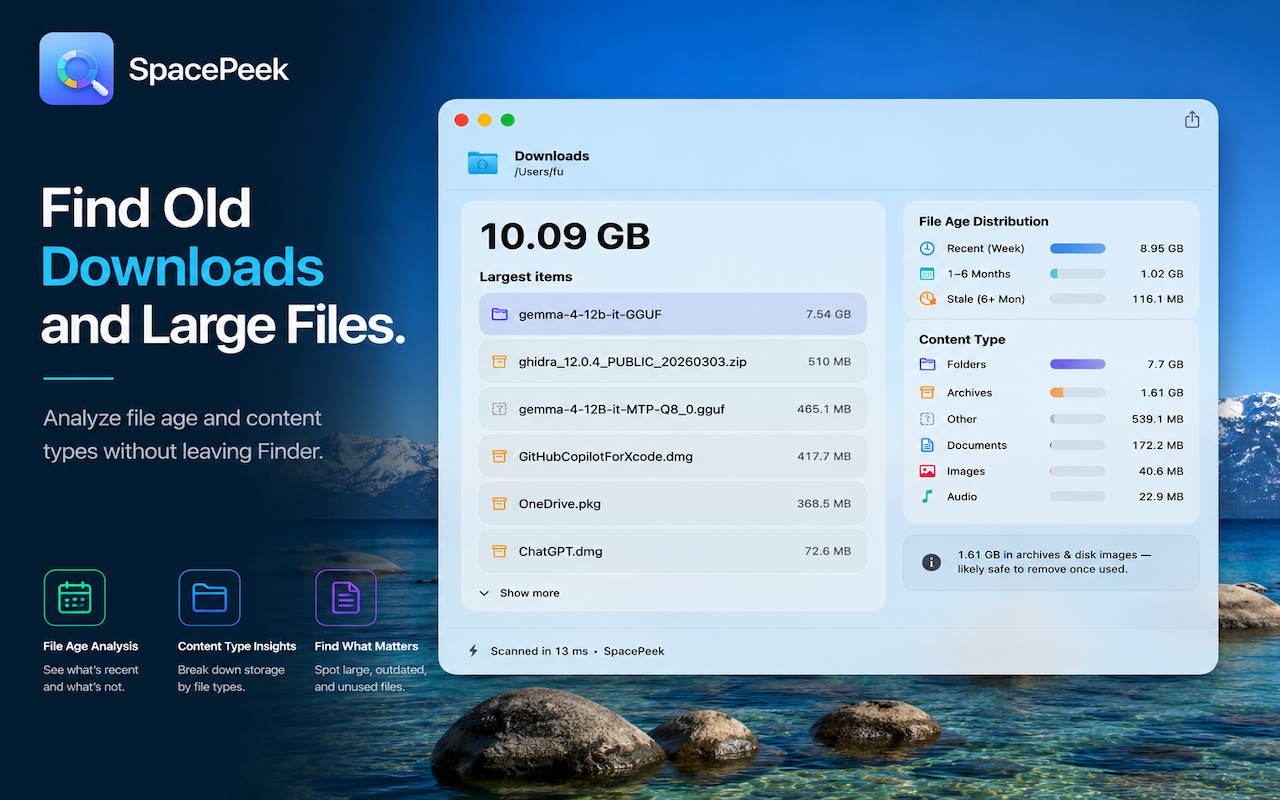1280x800 pixels.
Task: Click the Recent (Week) usage bar
Action: click(x=1078, y=248)
